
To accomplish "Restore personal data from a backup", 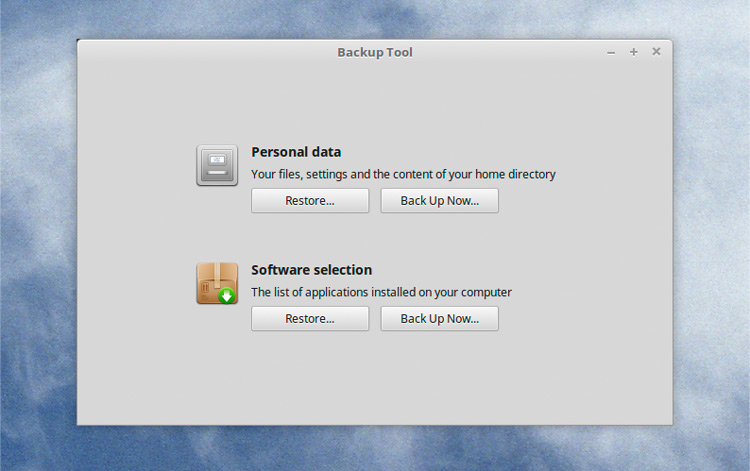I will pyautogui.click(x=310, y=201).
